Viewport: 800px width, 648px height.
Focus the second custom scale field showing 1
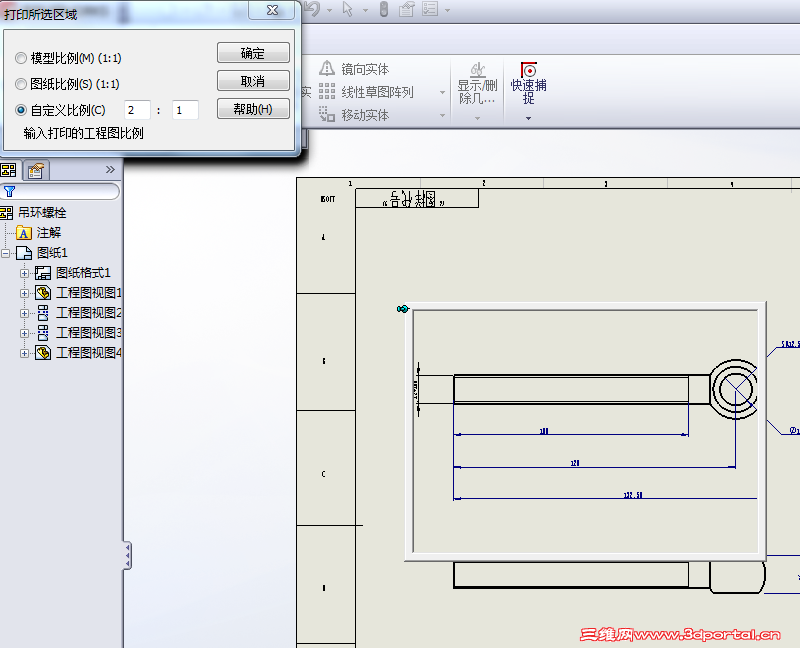[x=185, y=110]
